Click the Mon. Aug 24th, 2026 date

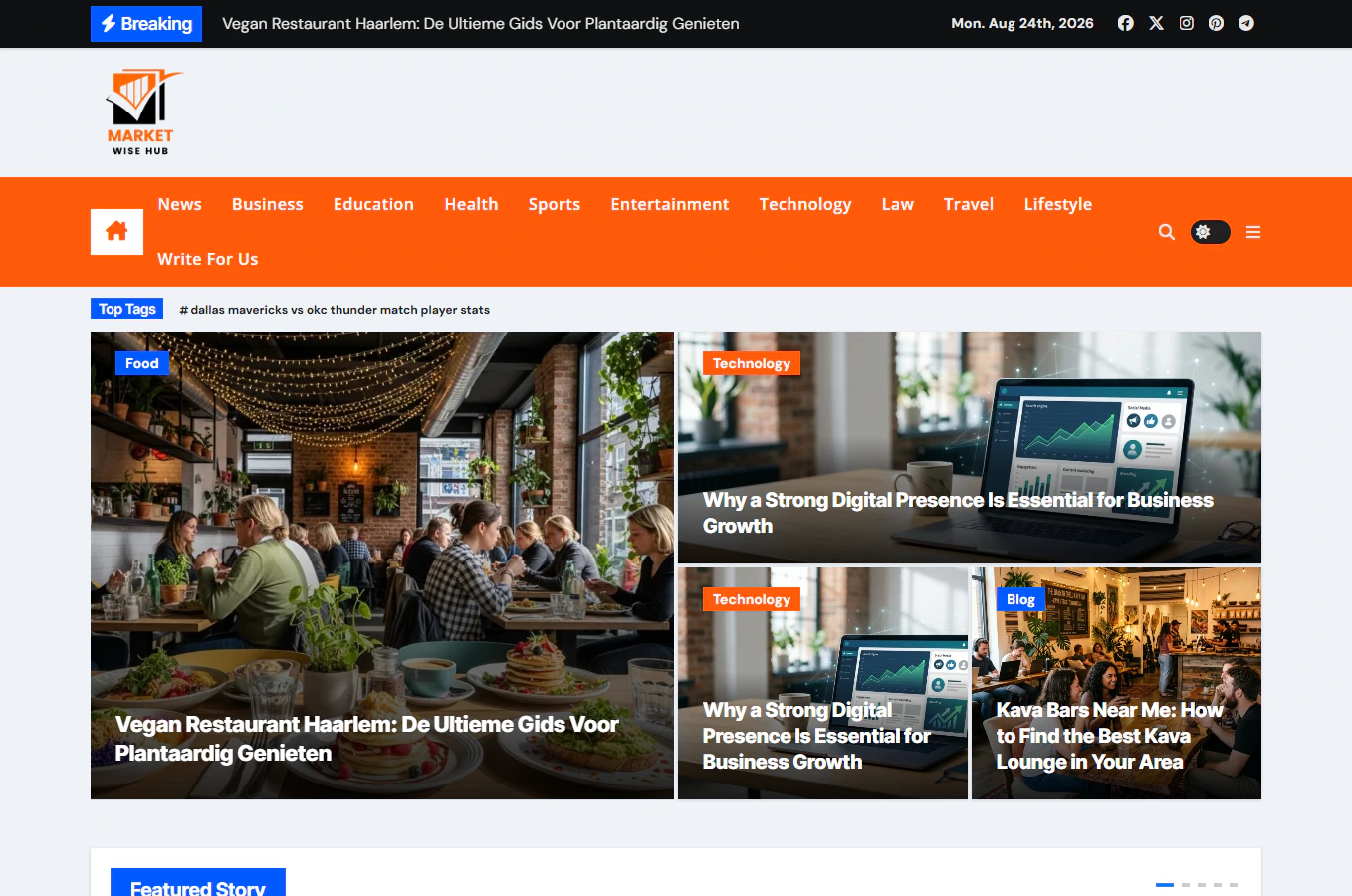1022,23
